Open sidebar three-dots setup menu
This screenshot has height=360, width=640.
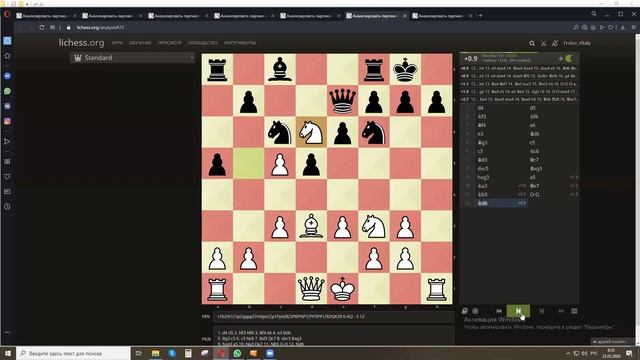click(x=7, y=332)
